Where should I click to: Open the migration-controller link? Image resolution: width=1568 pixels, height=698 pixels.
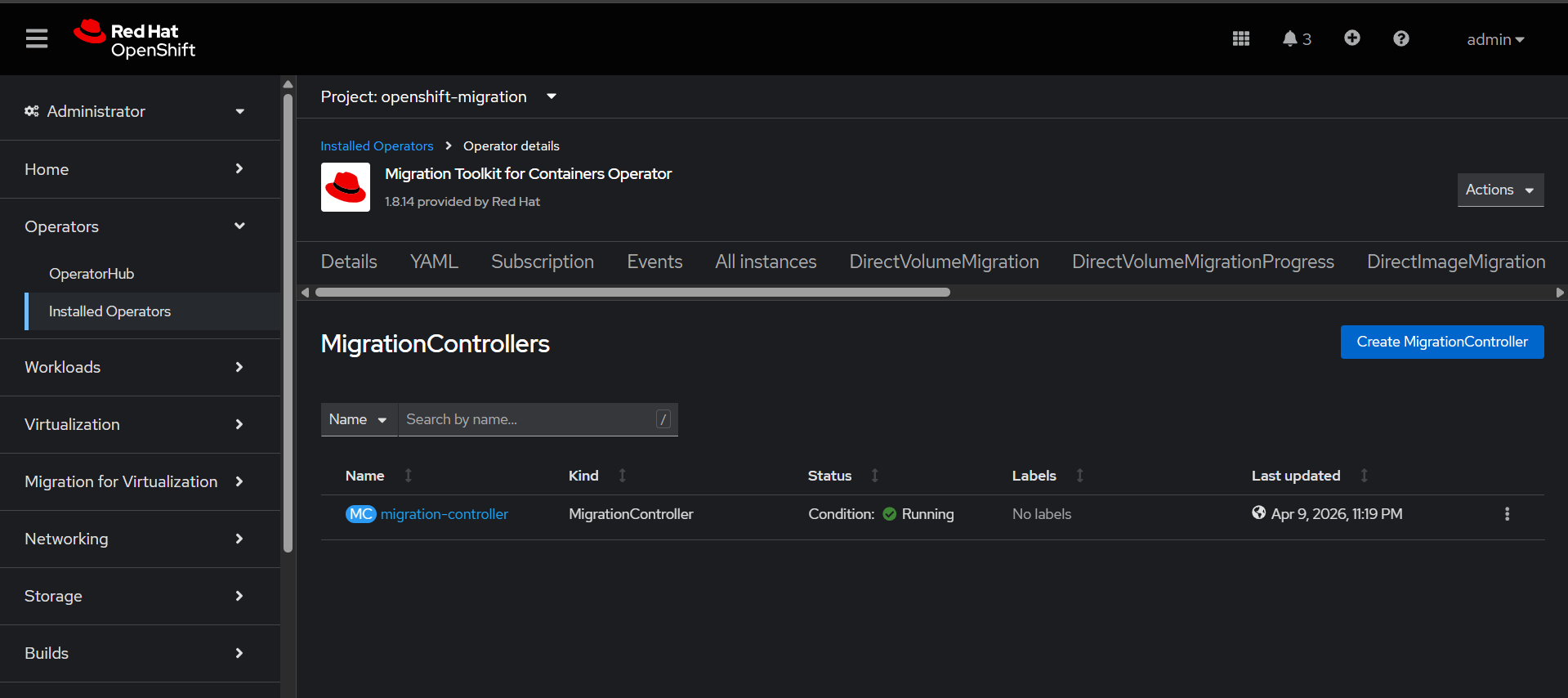pos(444,514)
